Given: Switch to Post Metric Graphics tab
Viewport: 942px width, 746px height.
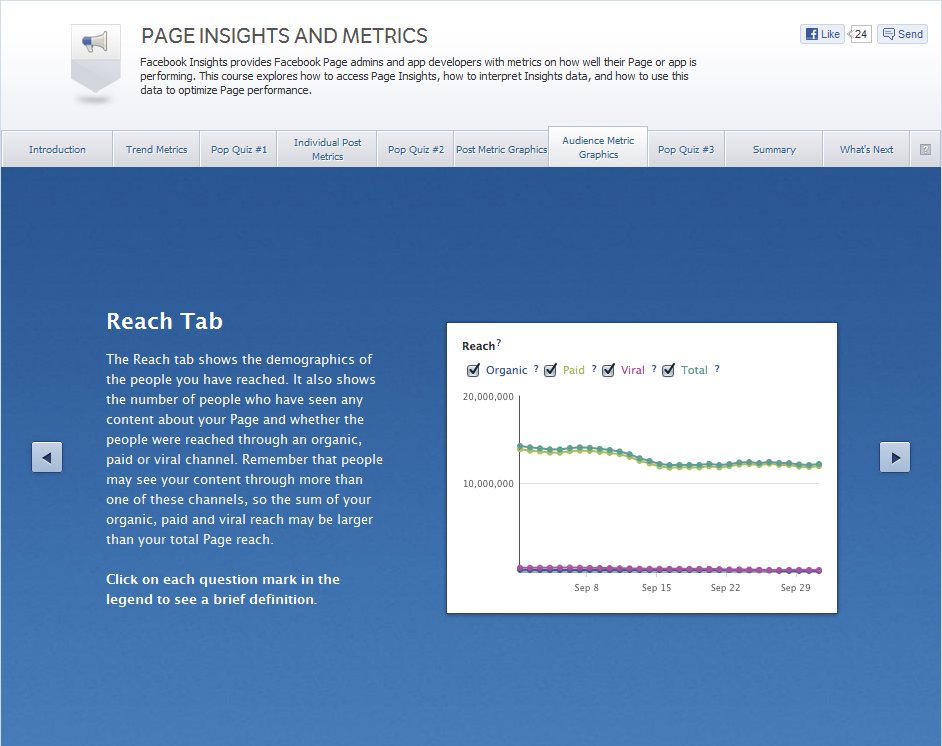Looking at the screenshot, I should [x=502, y=150].
